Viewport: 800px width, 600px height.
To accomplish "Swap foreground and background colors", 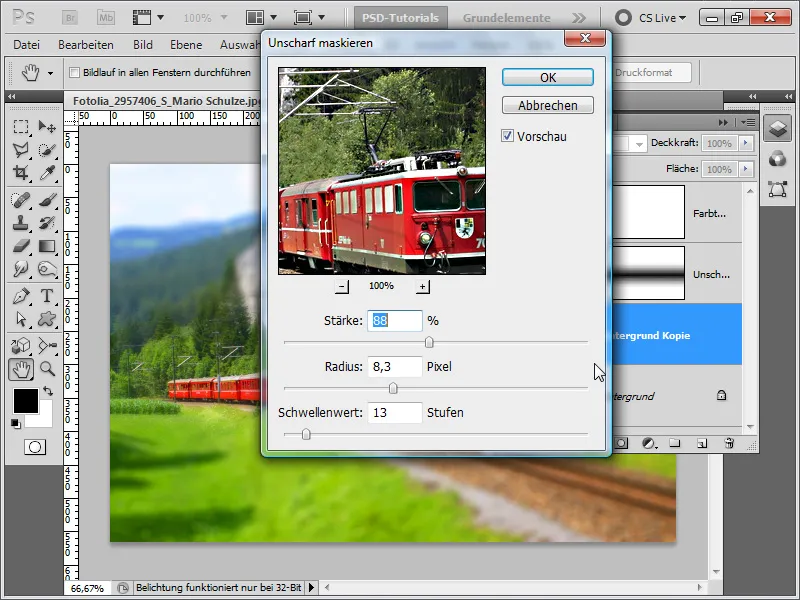I will pos(48,391).
